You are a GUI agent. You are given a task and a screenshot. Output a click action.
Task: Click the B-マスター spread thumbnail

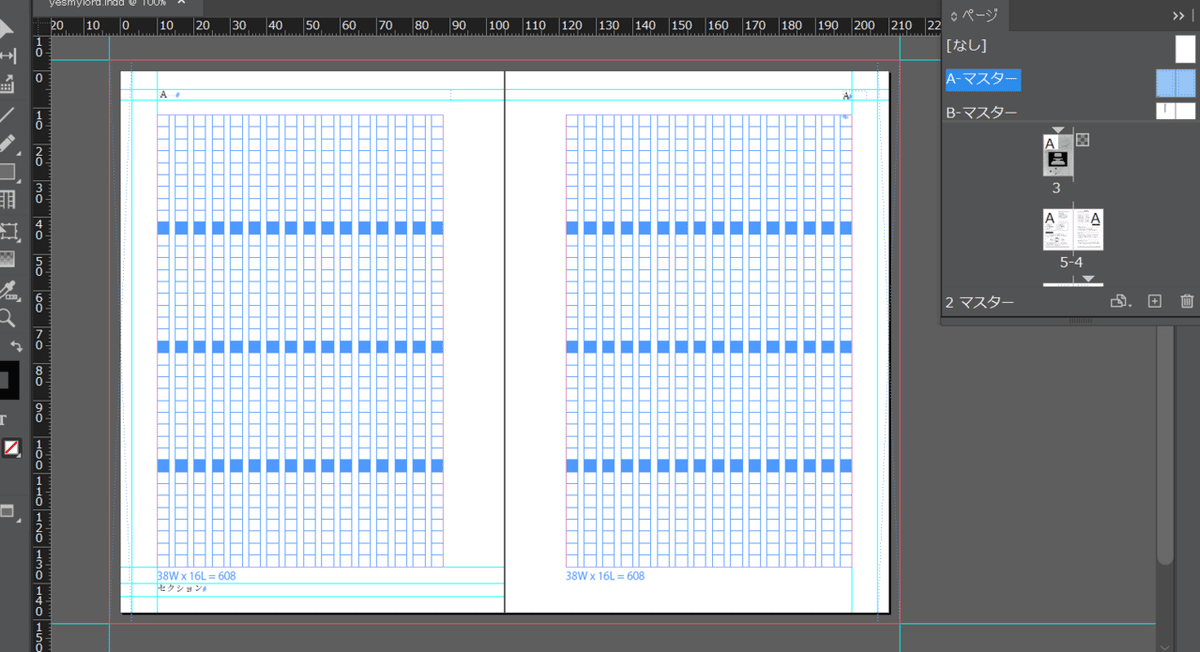1176,111
